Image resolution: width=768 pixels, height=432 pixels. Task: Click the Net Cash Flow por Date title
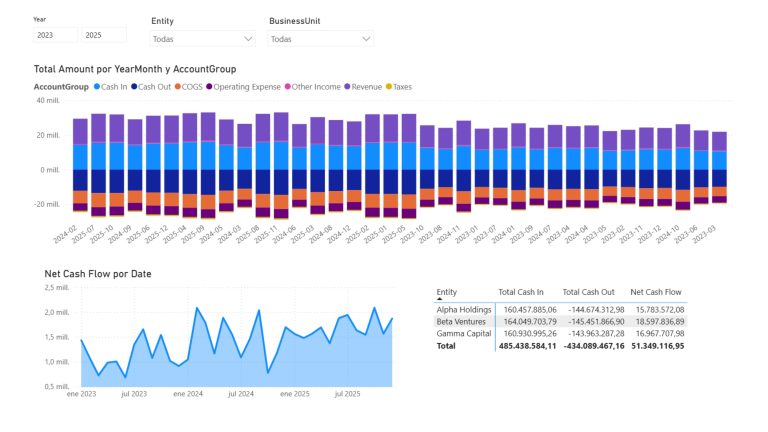98,273
